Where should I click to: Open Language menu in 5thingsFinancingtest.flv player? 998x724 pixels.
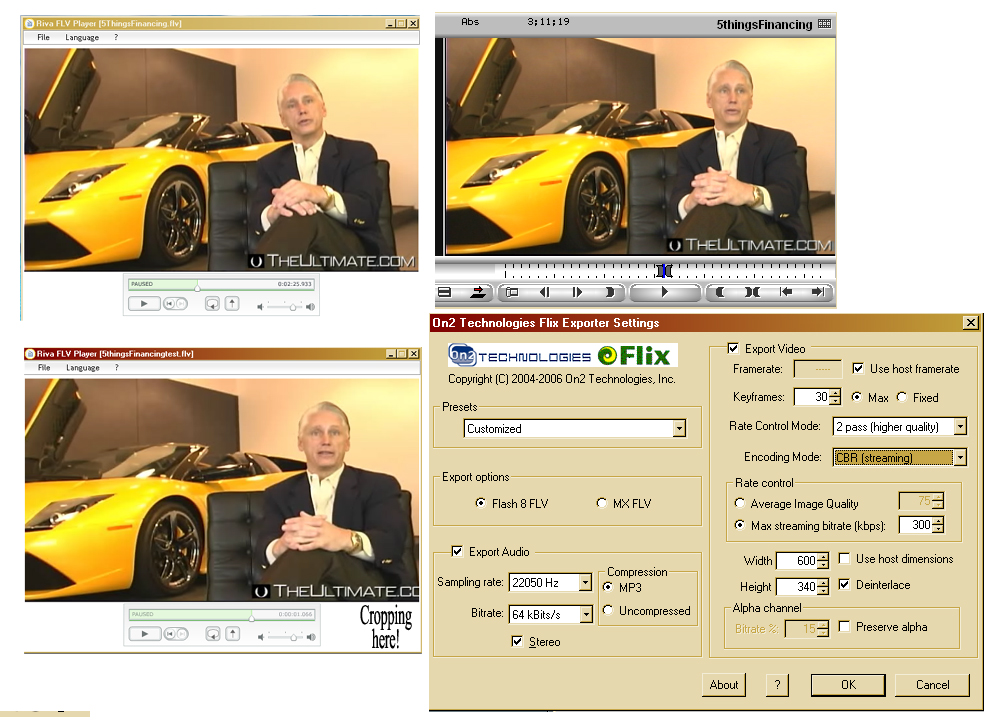pyautogui.click(x=83, y=368)
